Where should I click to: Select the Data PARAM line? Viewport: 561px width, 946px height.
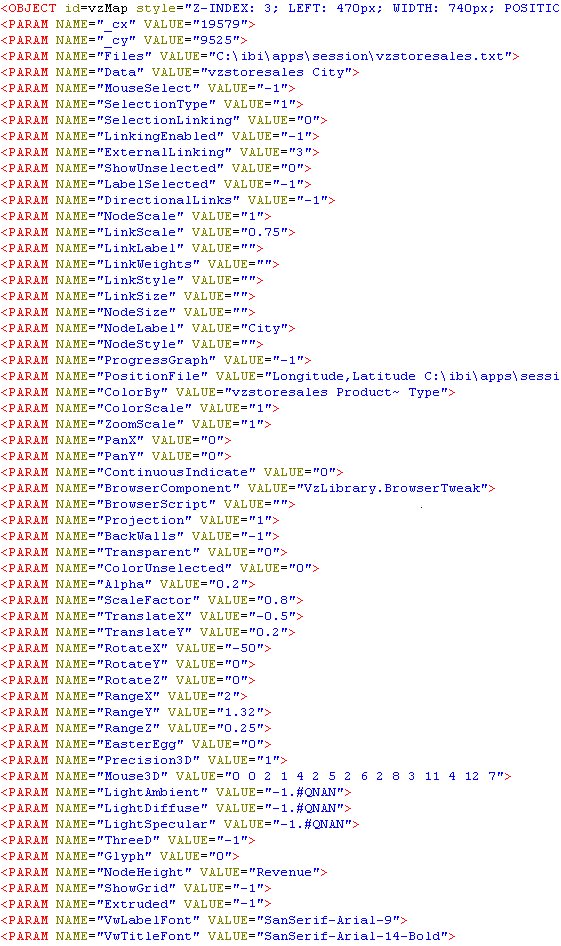pos(180,72)
